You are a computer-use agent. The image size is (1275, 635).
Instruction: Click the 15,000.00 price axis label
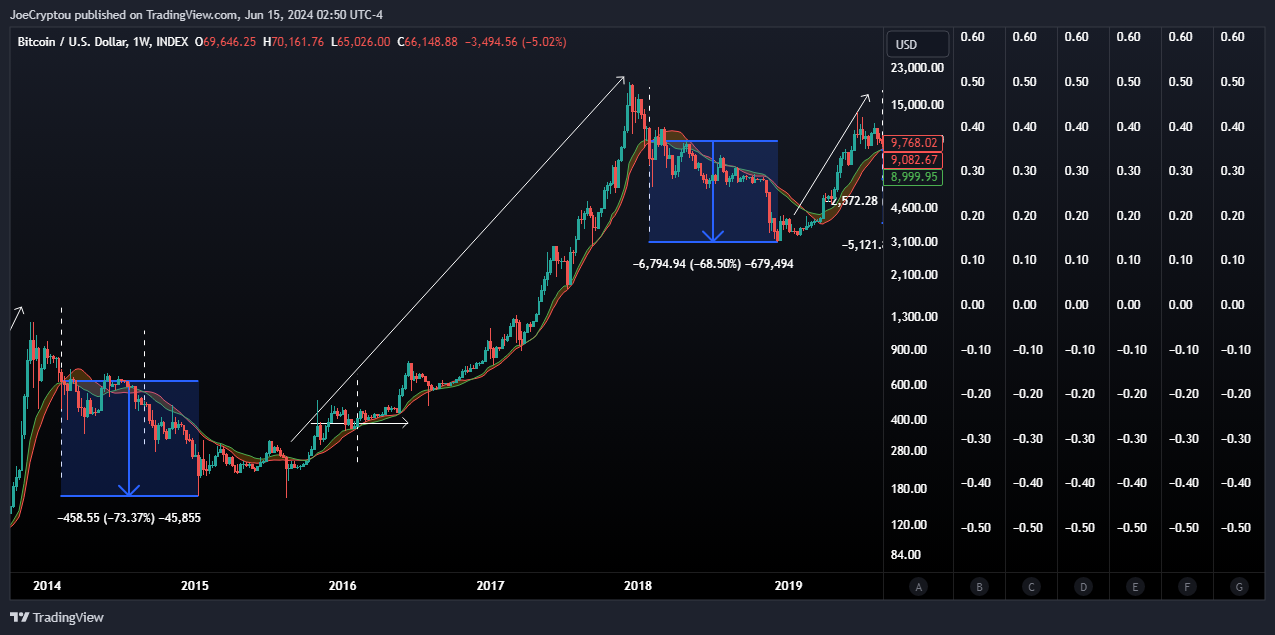[x=916, y=105]
